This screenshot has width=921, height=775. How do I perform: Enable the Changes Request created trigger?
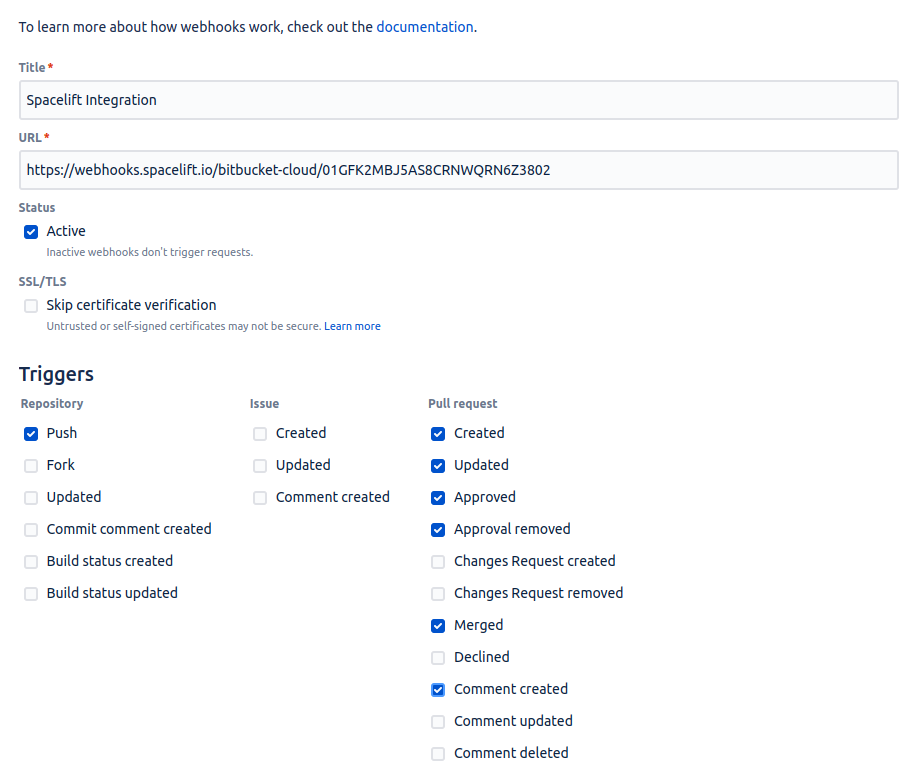tap(438, 561)
